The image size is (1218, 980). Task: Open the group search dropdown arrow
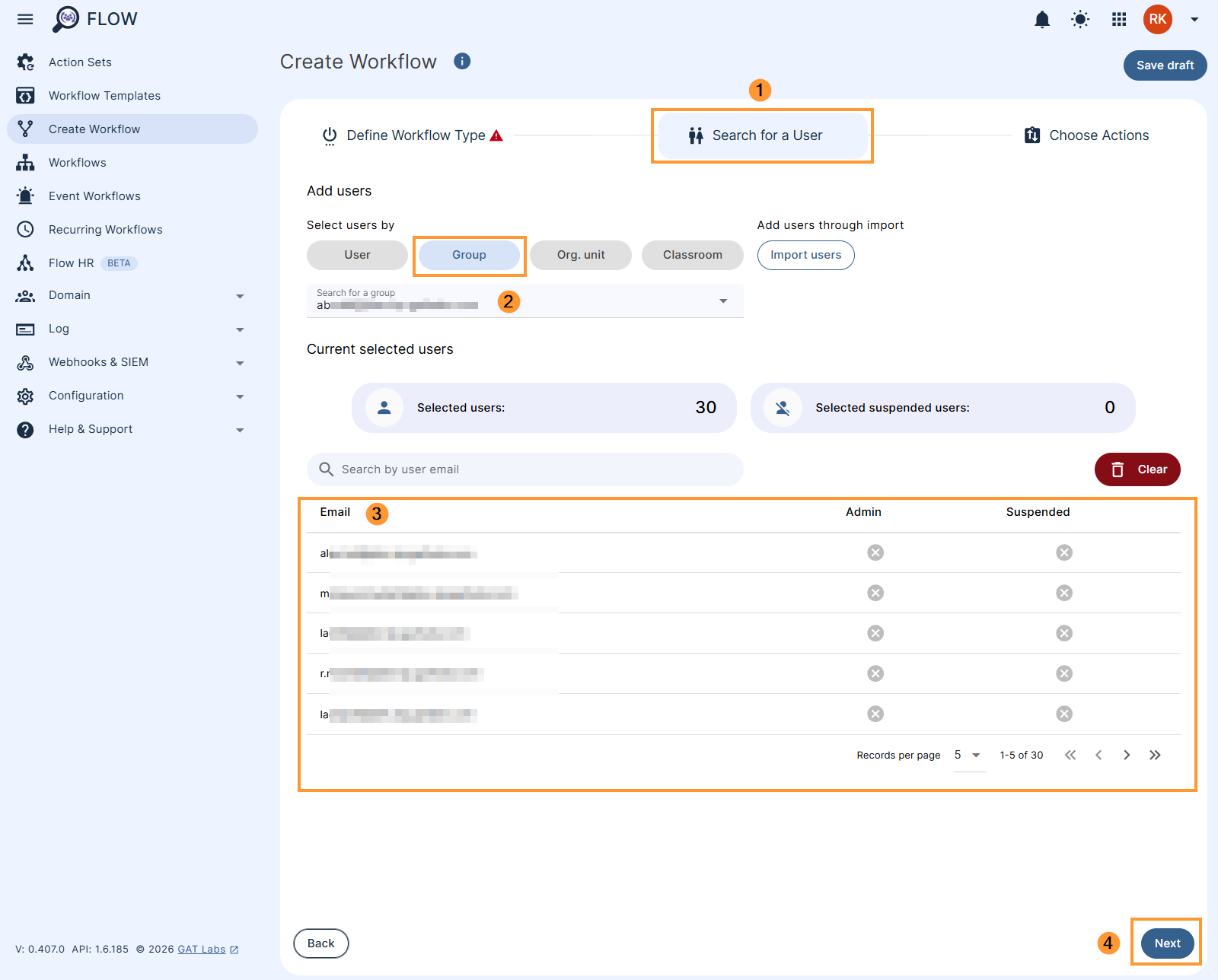pos(722,301)
